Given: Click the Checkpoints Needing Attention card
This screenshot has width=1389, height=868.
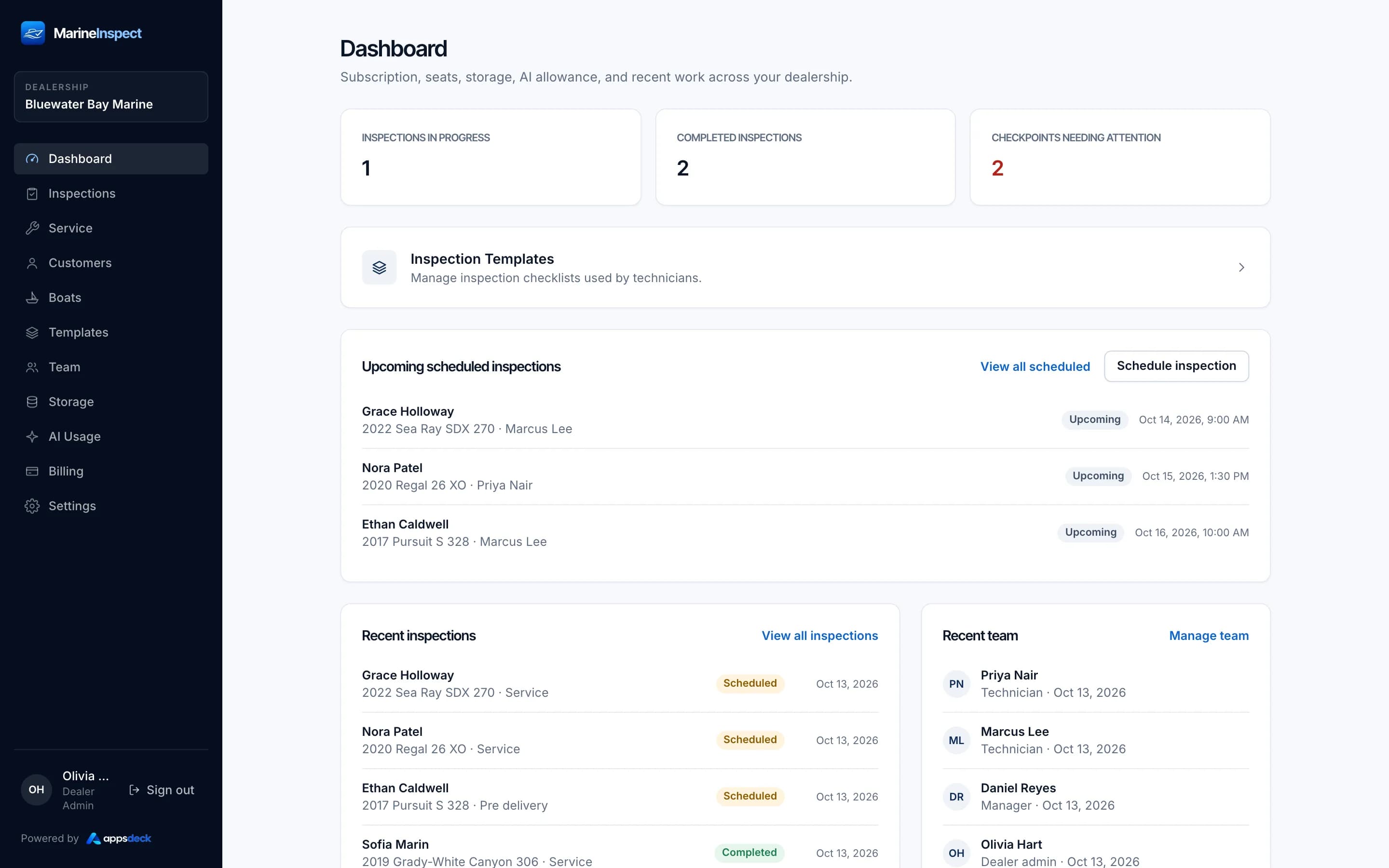Looking at the screenshot, I should click(1120, 157).
